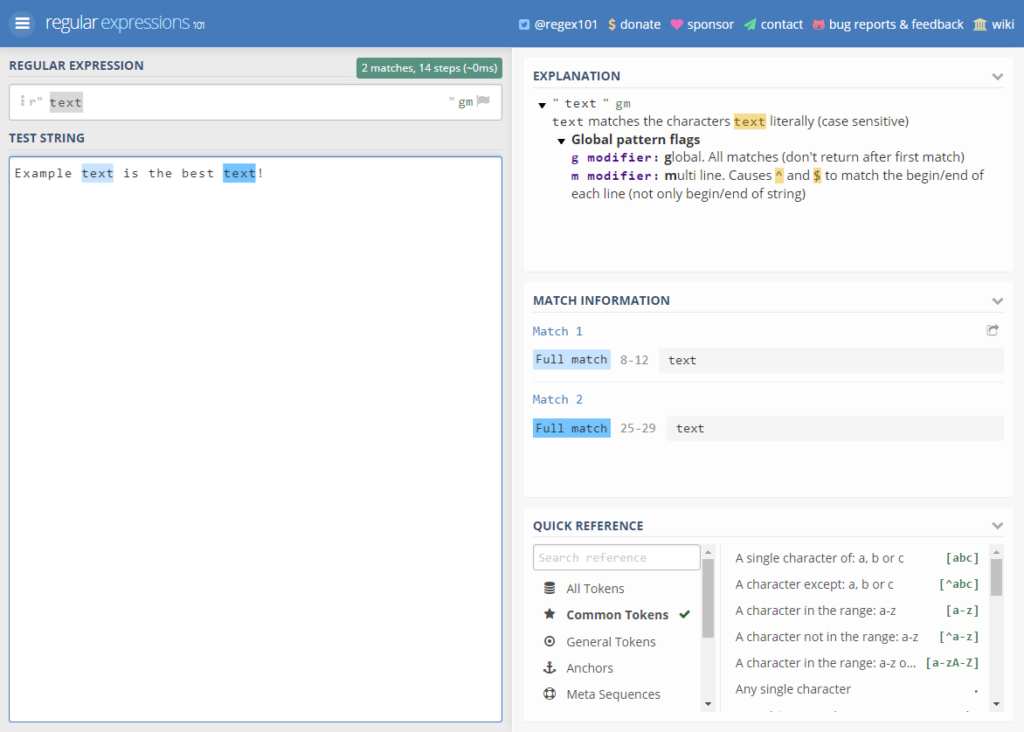Select Meta Sequences category
Image resolution: width=1024 pixels, height=732 pixels.
(613, 694)
